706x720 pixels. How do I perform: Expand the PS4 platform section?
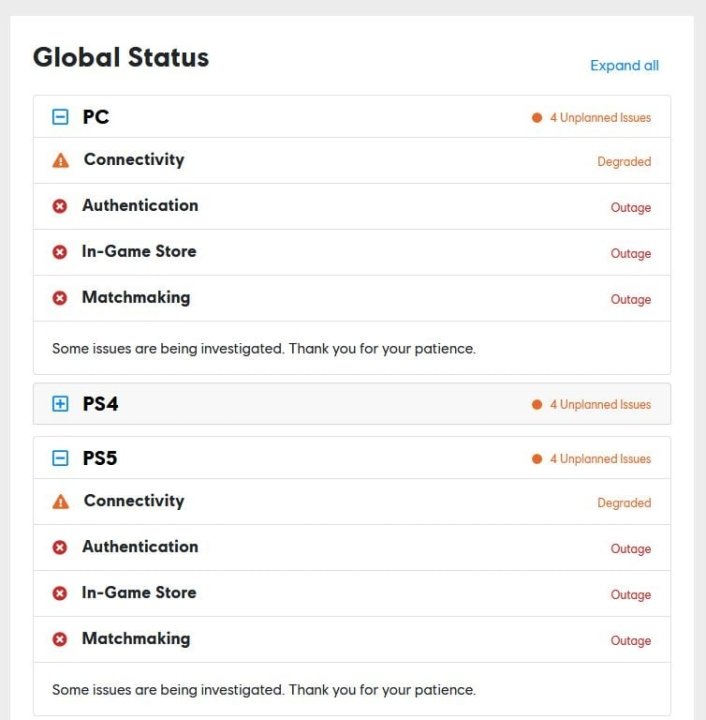coord(60,404)
